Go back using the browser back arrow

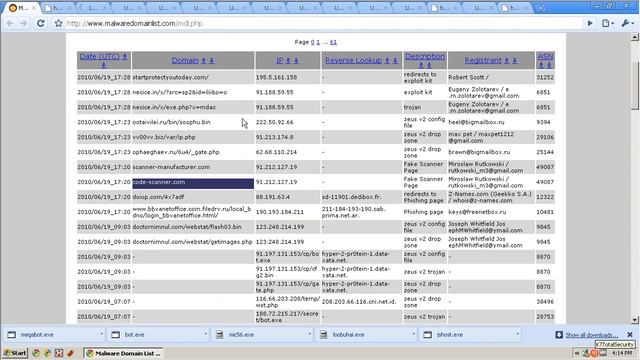point(10,23)
